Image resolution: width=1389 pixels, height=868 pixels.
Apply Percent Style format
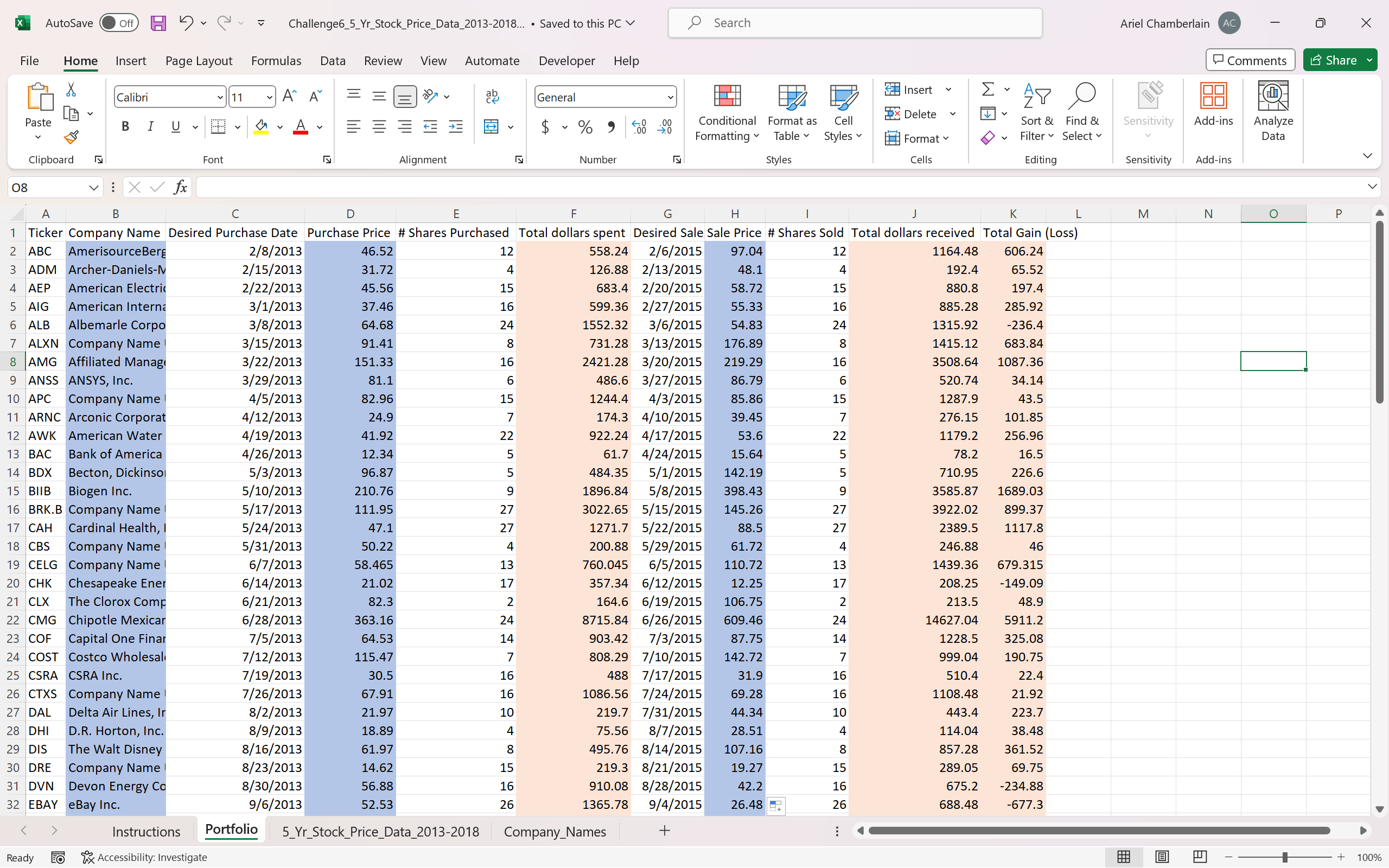tap(585, 127)
